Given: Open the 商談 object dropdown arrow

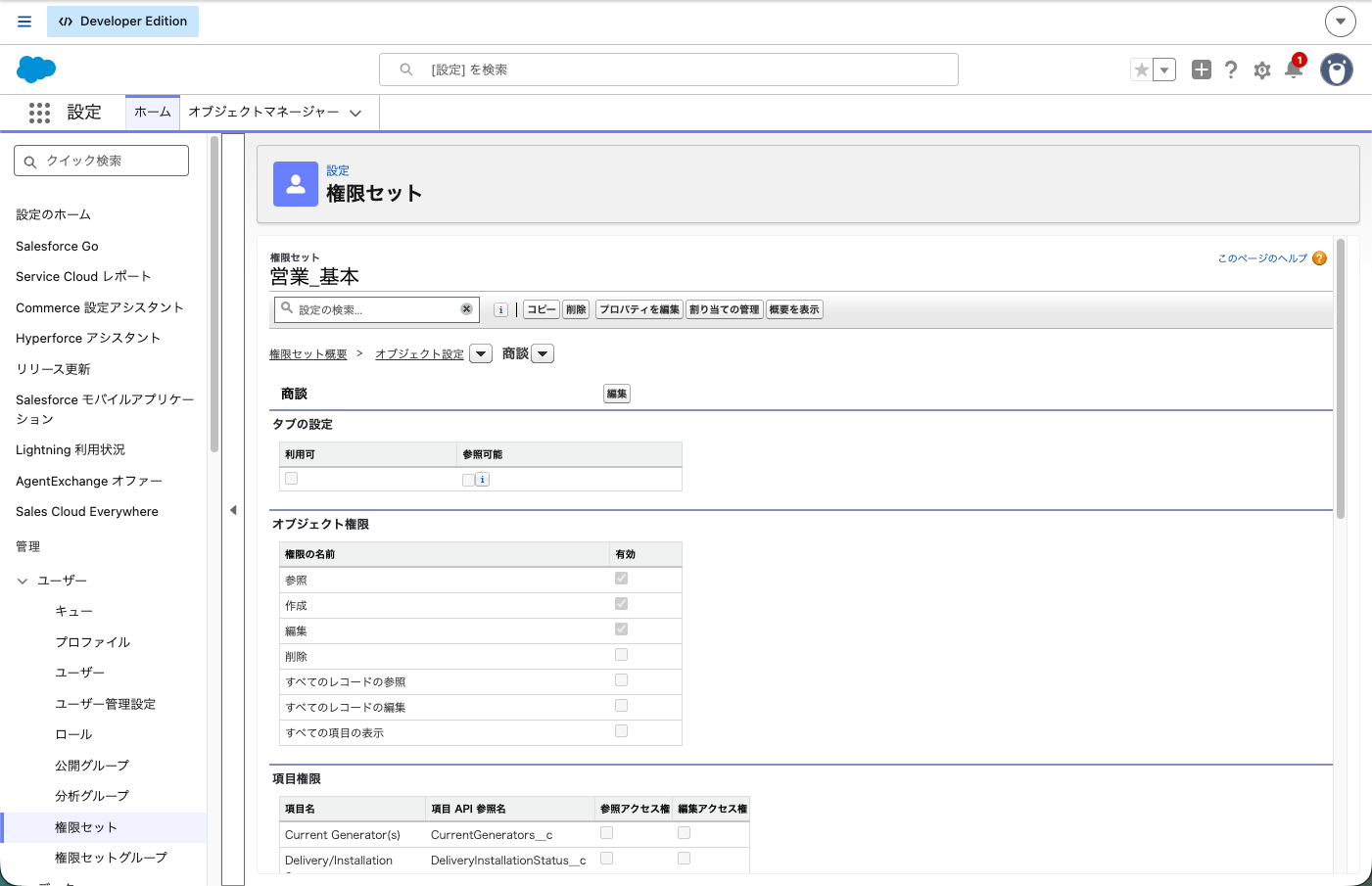Looking at the screenshot, I should (543, 354).
